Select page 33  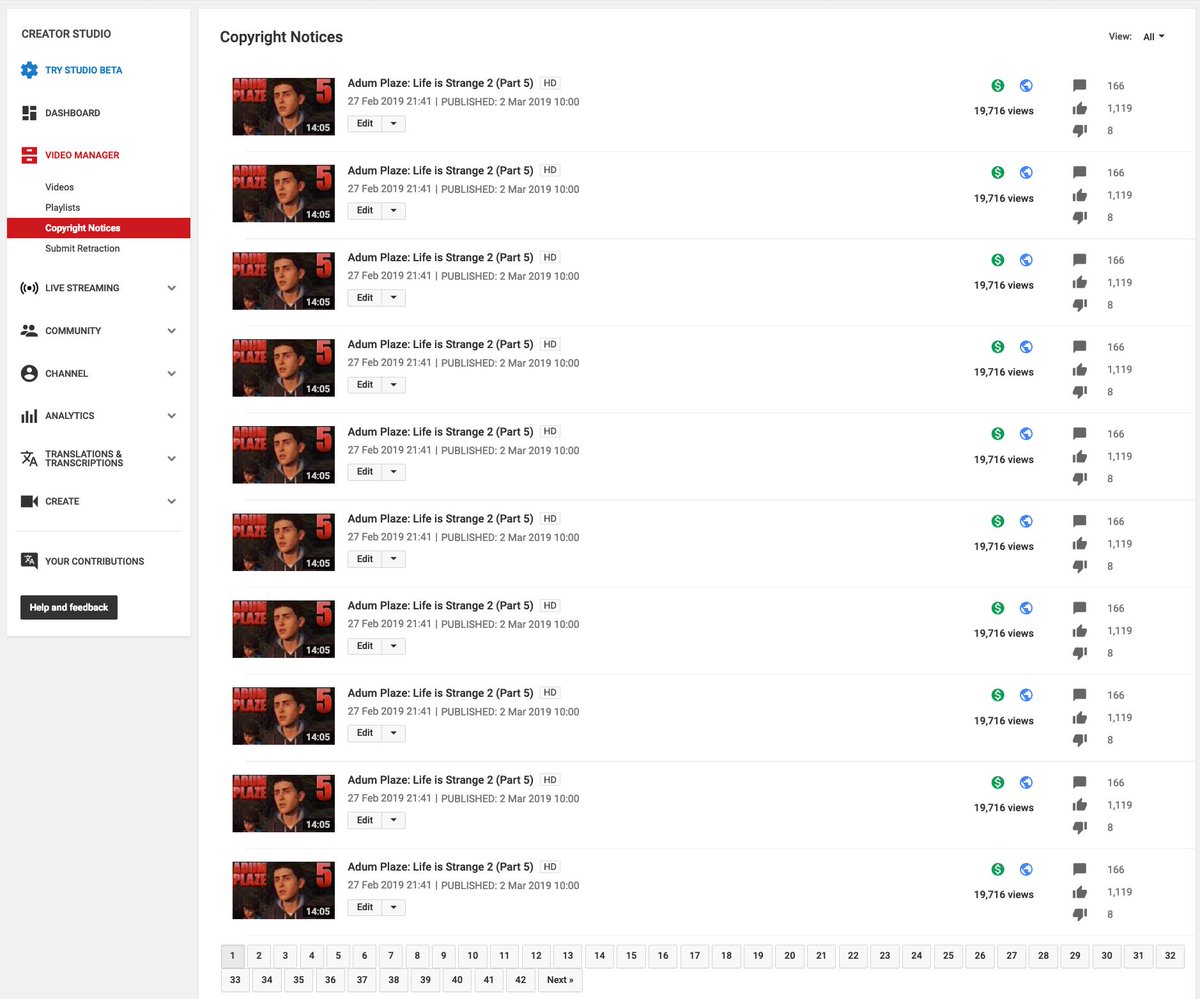click(235, 980)
